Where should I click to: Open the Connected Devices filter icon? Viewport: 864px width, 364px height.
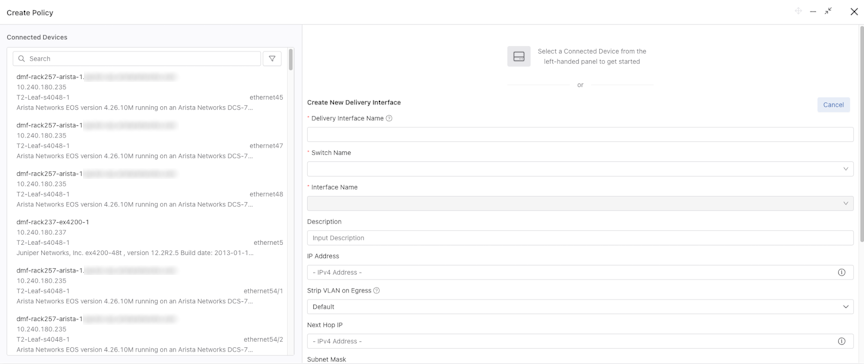[x=272, y=58]
